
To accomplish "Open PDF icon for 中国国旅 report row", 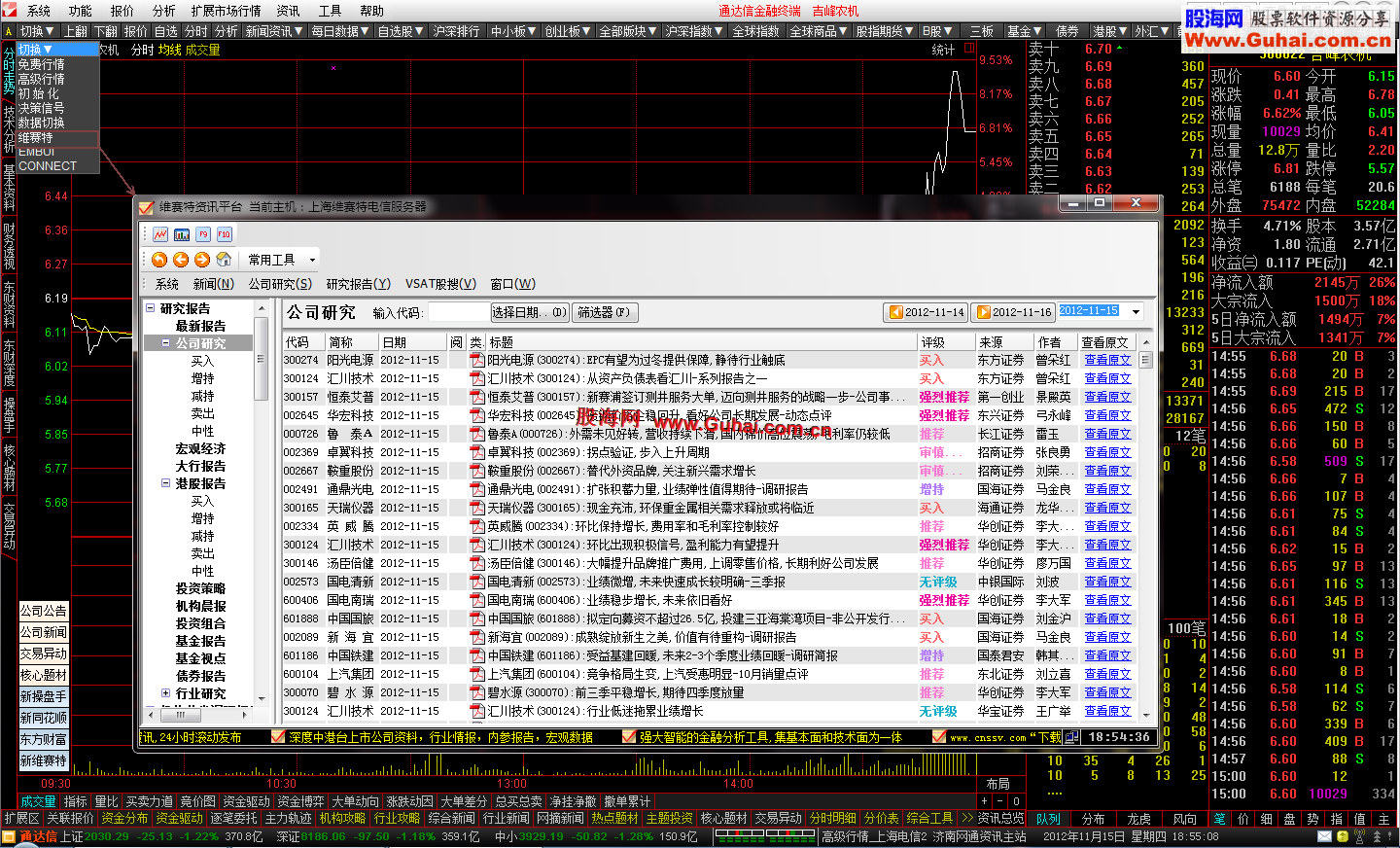I will coord(476,618).
